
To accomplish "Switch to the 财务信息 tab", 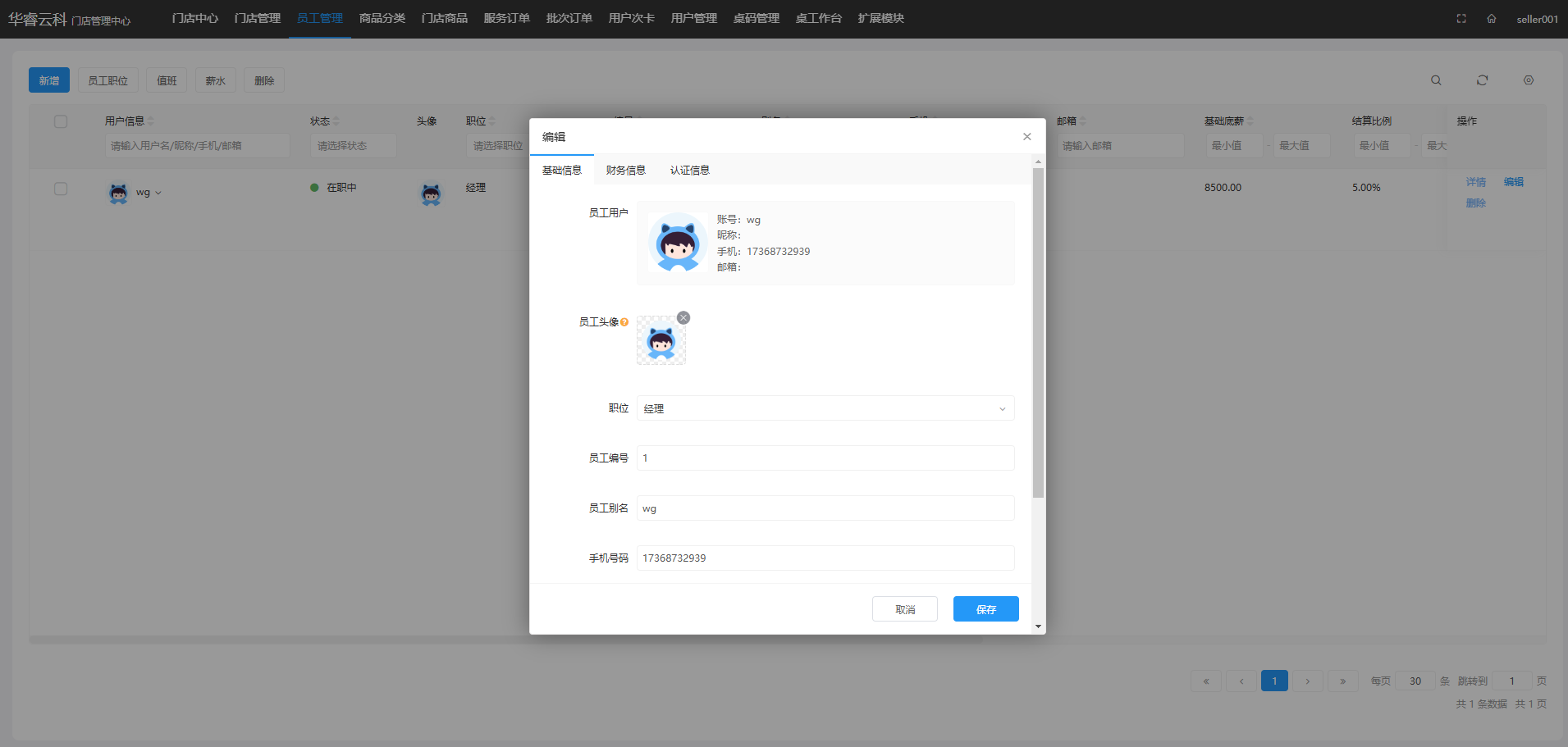I will 625,171.
